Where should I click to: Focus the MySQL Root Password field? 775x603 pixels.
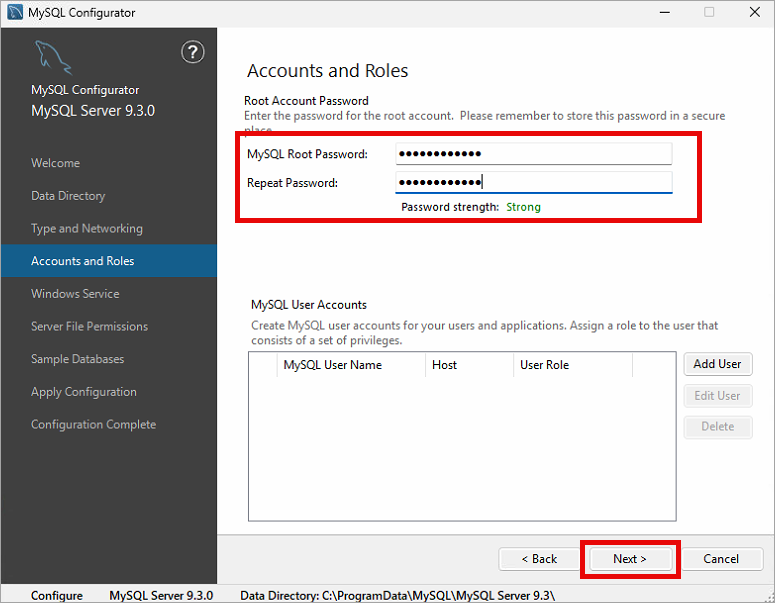(x=534, y=154)
